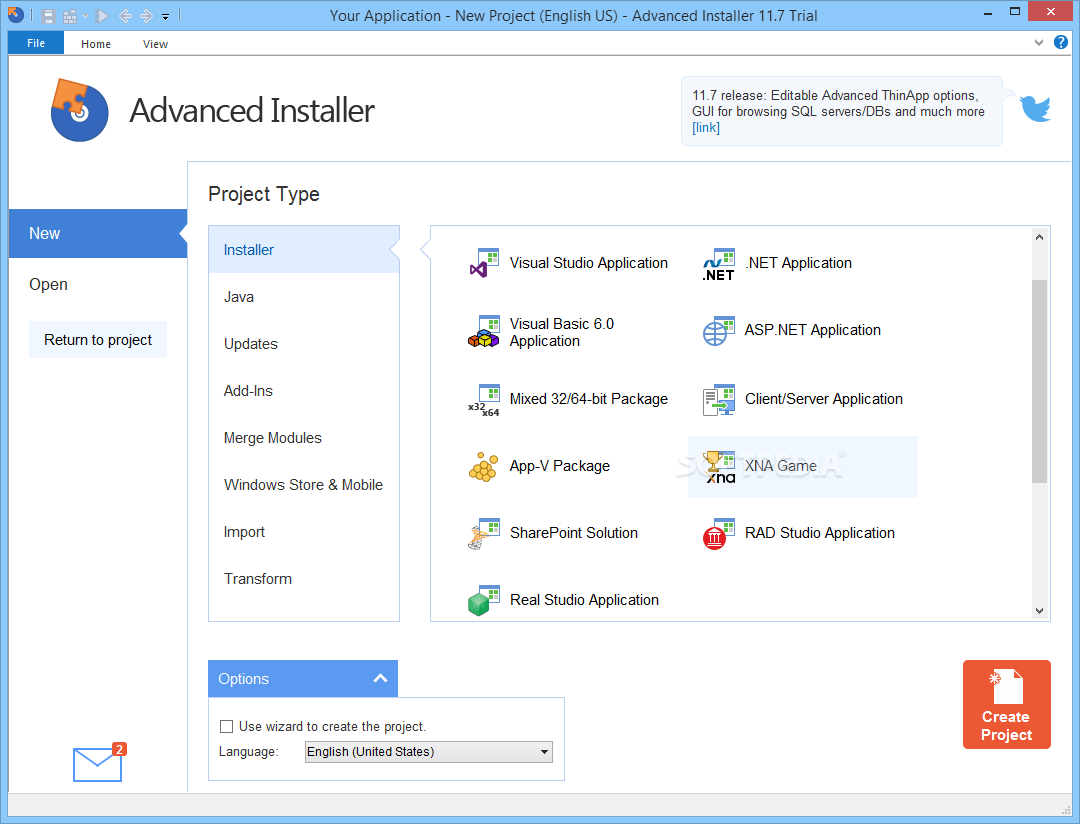This screenshot has height=824, width=1080.
Task: Click the Twitter bird icon
Action: [1035, 109]
